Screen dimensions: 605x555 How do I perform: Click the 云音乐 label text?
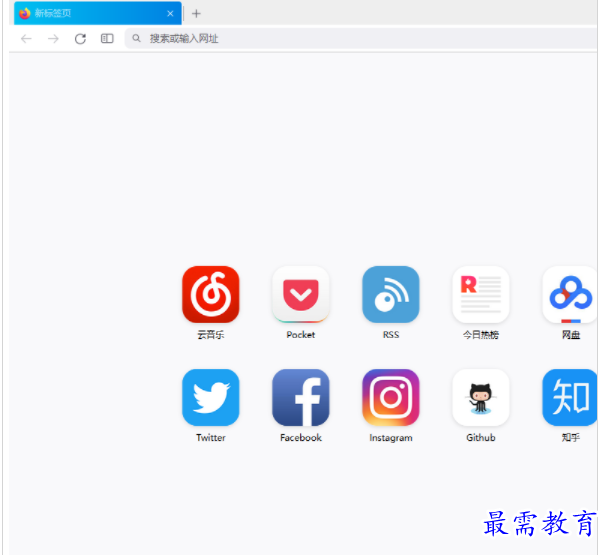point(211,335)
